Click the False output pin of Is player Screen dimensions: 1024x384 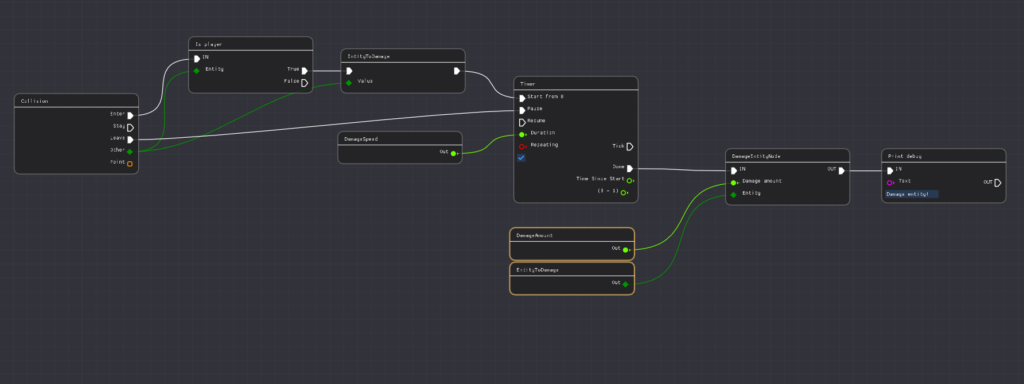pos(304,83)
